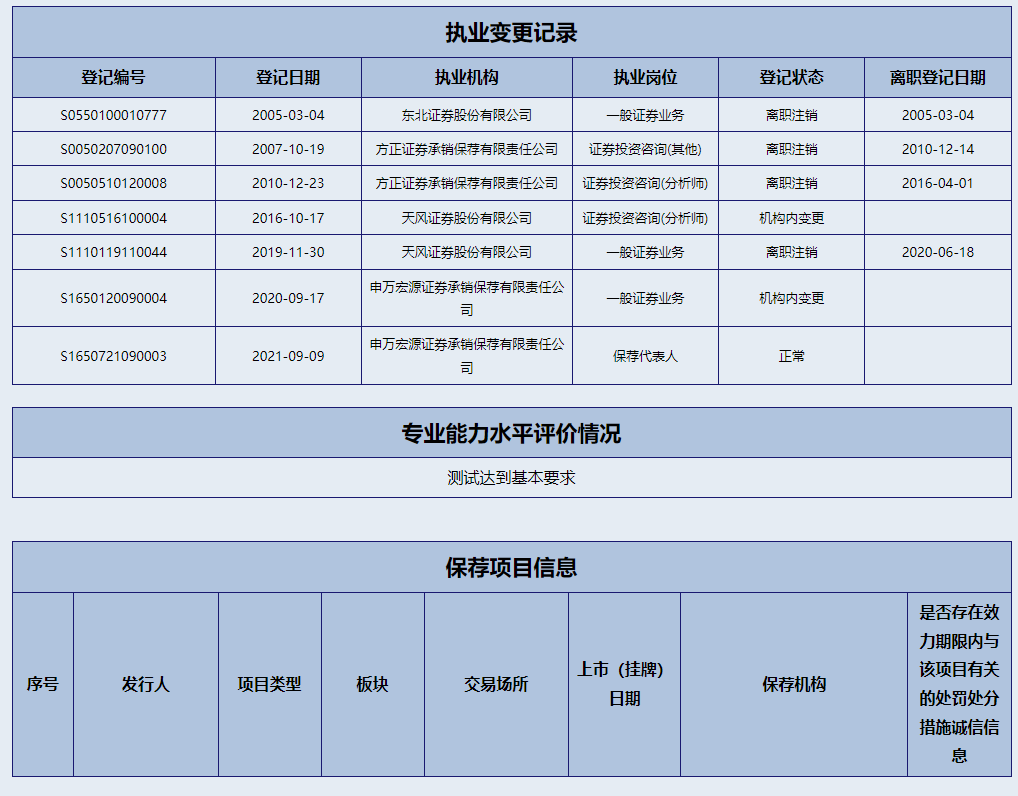Click position 保荐代表人

point(645,356)
